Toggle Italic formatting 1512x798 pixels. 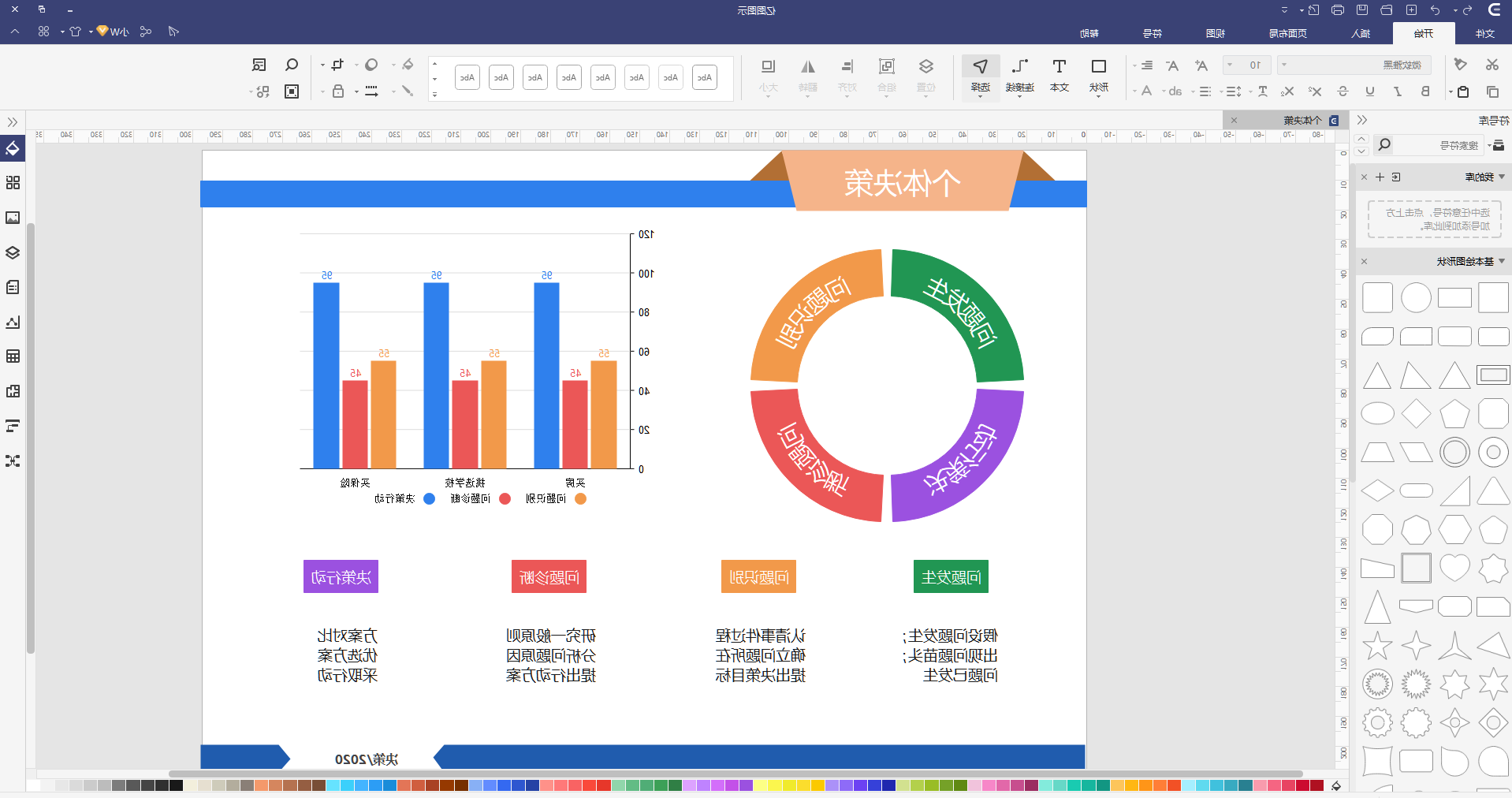coord(1398,91)
